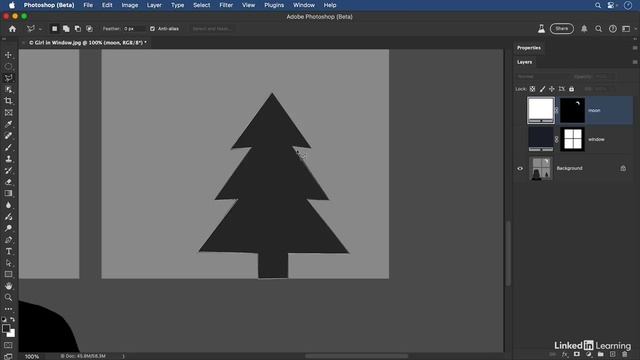Open the Layers panel flyout menu

[x=635, y=62]
